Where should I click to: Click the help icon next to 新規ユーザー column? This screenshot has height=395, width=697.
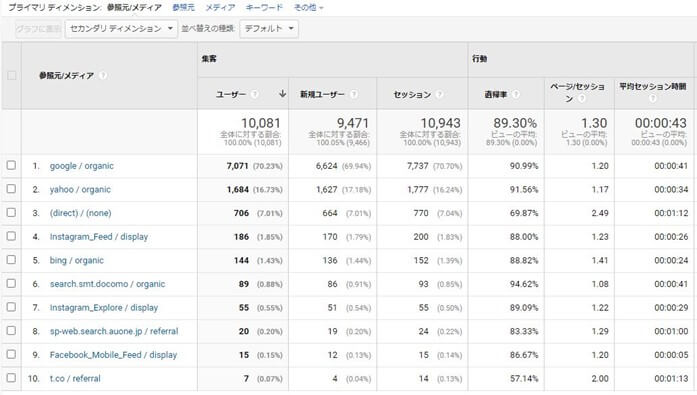[x=353, y=94]
